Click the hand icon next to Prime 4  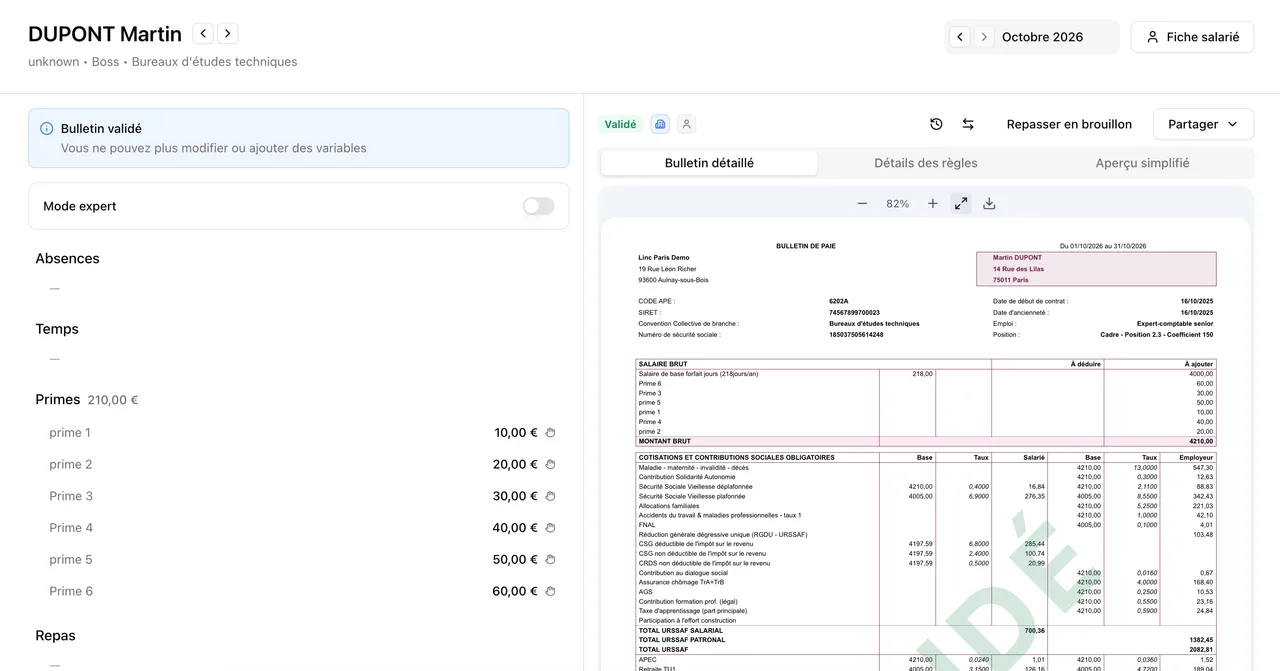coord(550,528)
